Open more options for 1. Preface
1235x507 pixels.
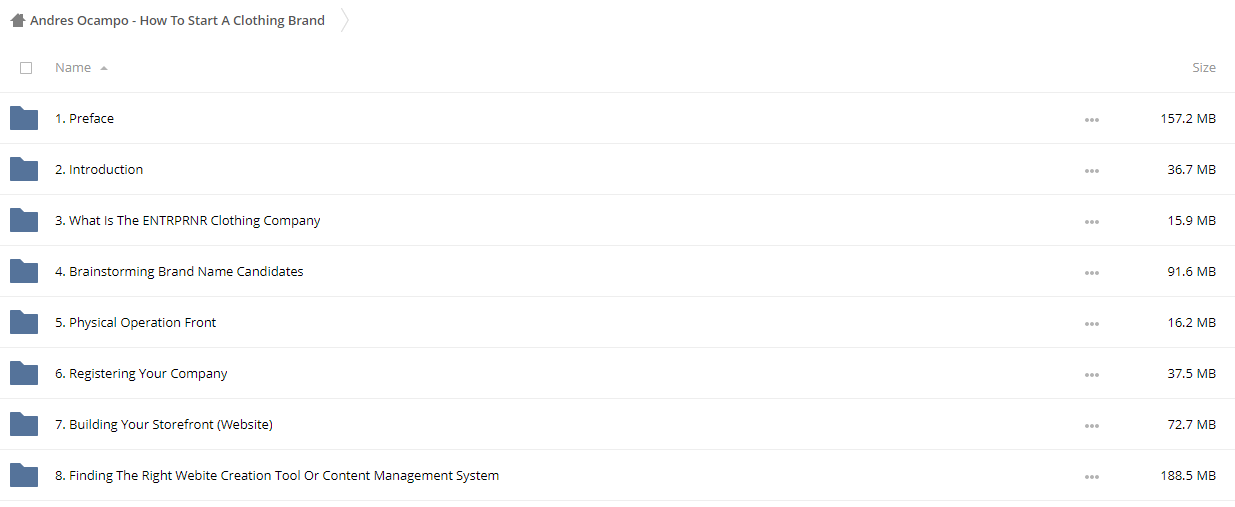click(x=1091, y=120)
